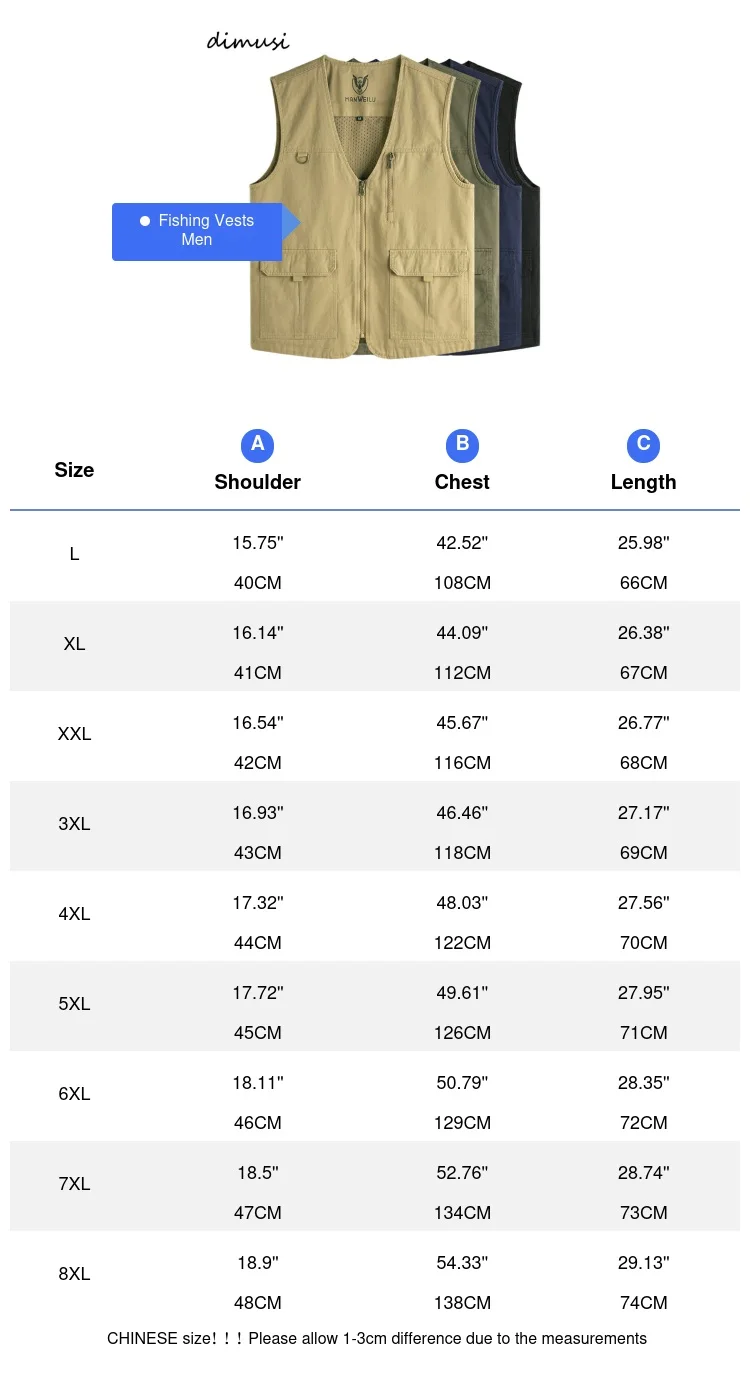Choose the 8XL size row label
The image size is (750, 1400).
click(x=74, y=1274)
